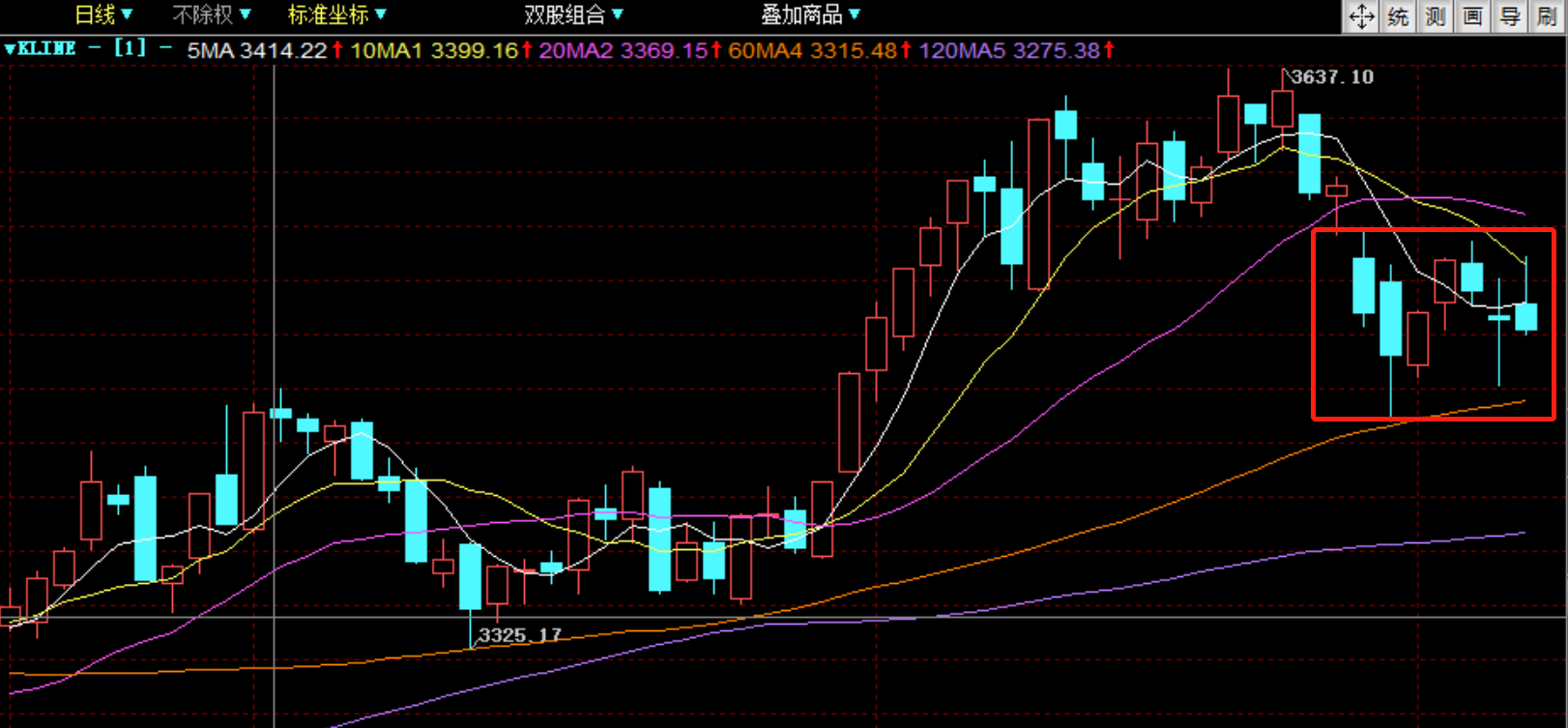Image resolution: width=1568 pixels, height=728 pixels.
Task: Click the 统 statistics toolbar button
Action: coord(1398,16)
